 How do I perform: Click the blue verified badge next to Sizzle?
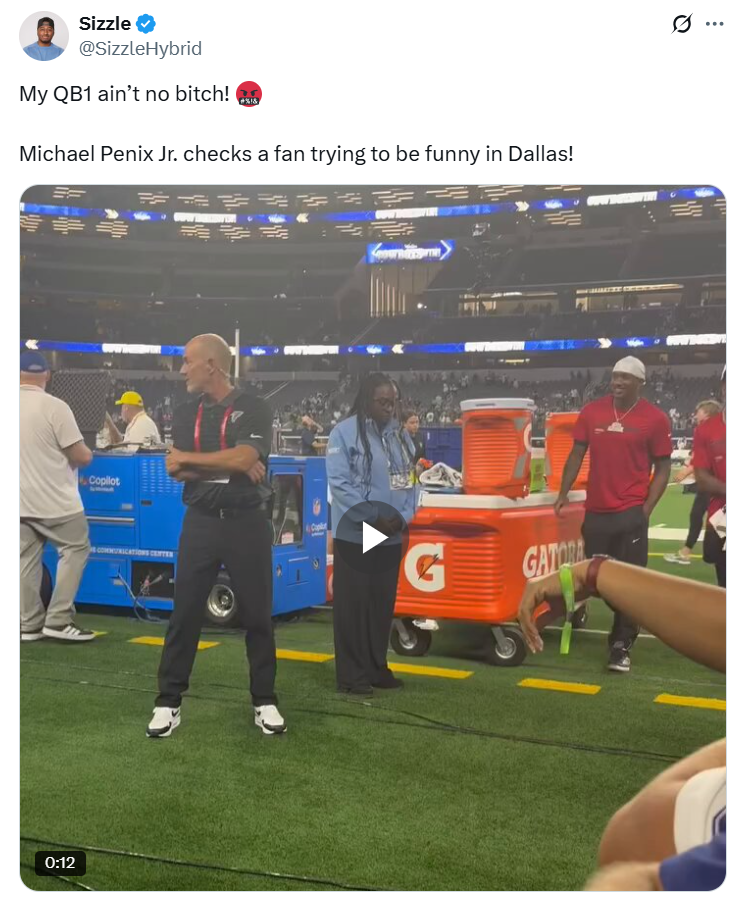(x=146, y=24)
